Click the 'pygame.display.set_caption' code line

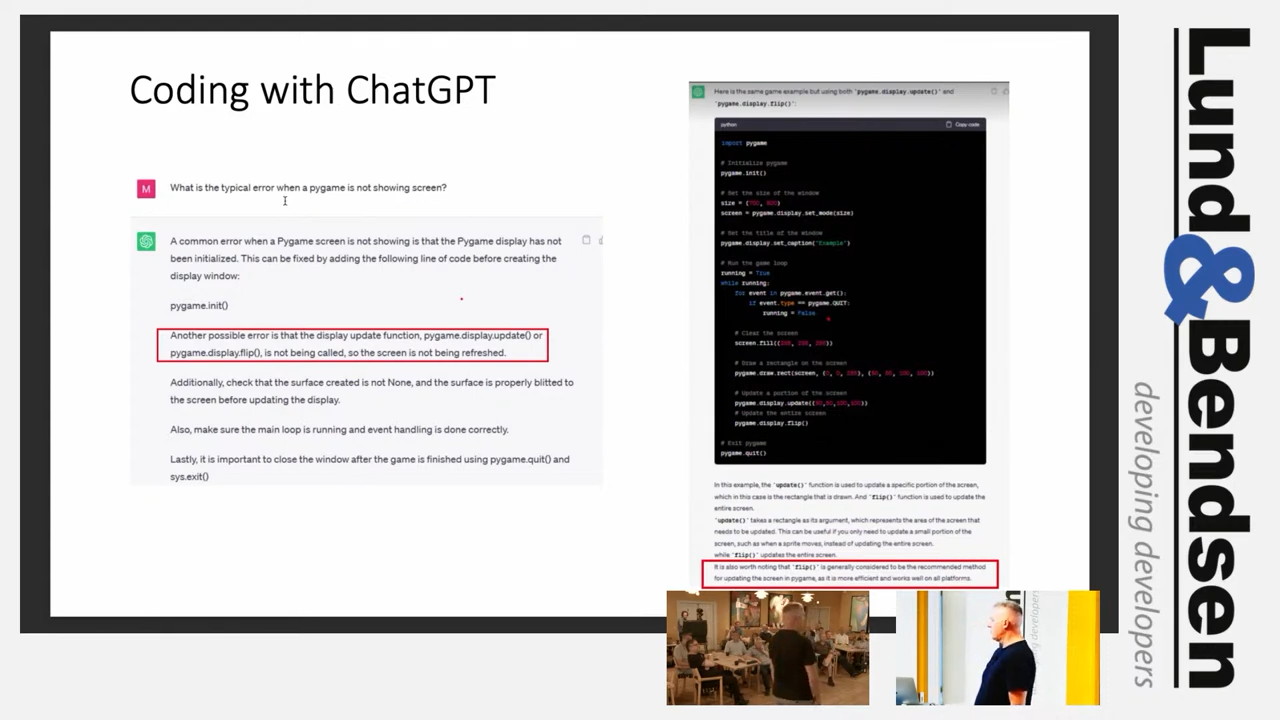tap(785, 243)
